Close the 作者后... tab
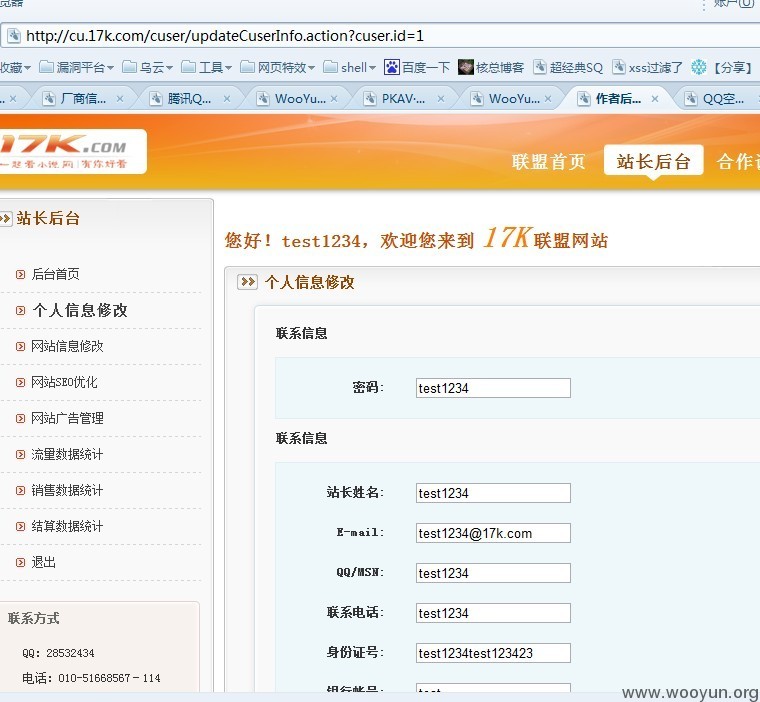 click(x=655, y=99)
